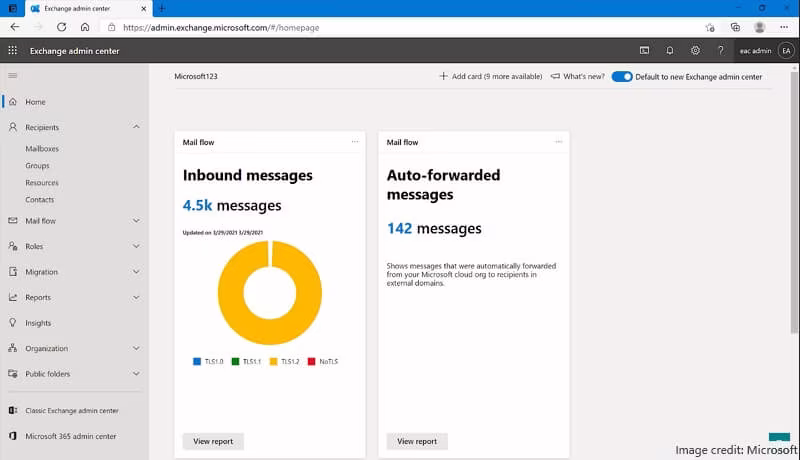Select Mailboxes under Recipients
Screen dimensions: 800x460
[42, 148]
